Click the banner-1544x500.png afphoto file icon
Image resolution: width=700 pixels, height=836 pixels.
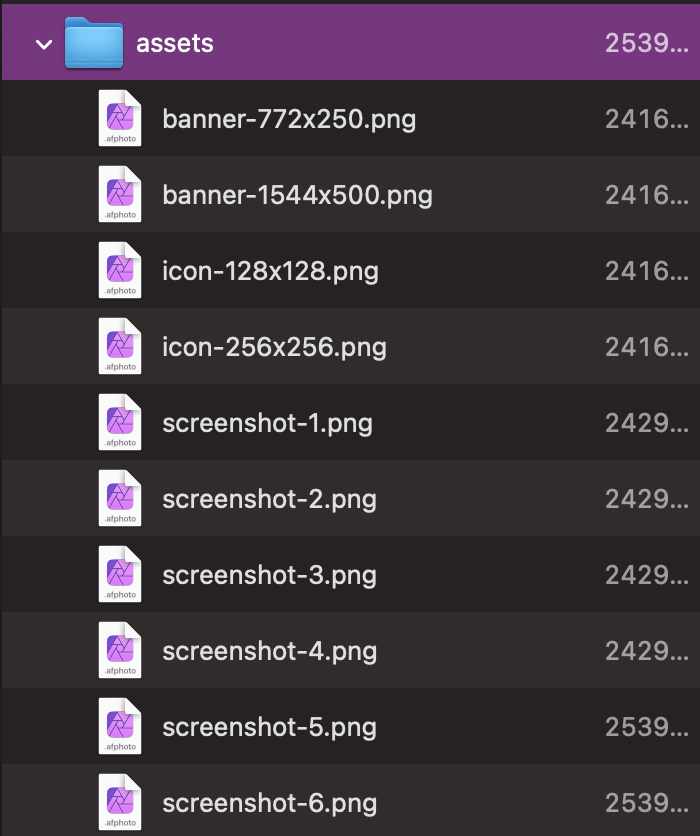coord(120,195)
